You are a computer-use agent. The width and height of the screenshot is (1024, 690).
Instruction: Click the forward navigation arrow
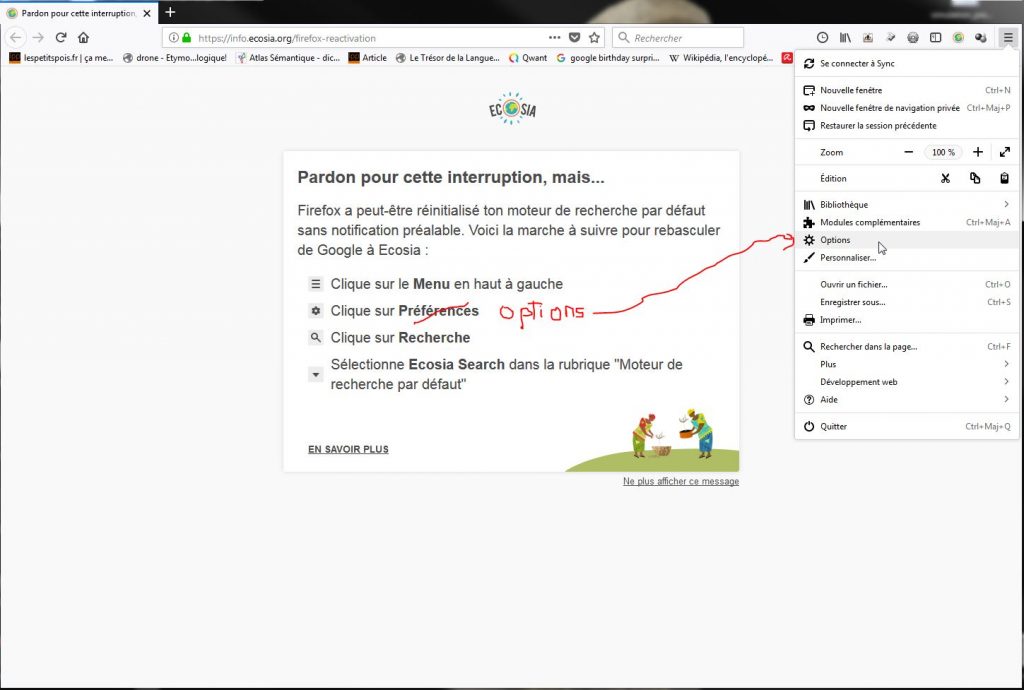pos(39,38)
